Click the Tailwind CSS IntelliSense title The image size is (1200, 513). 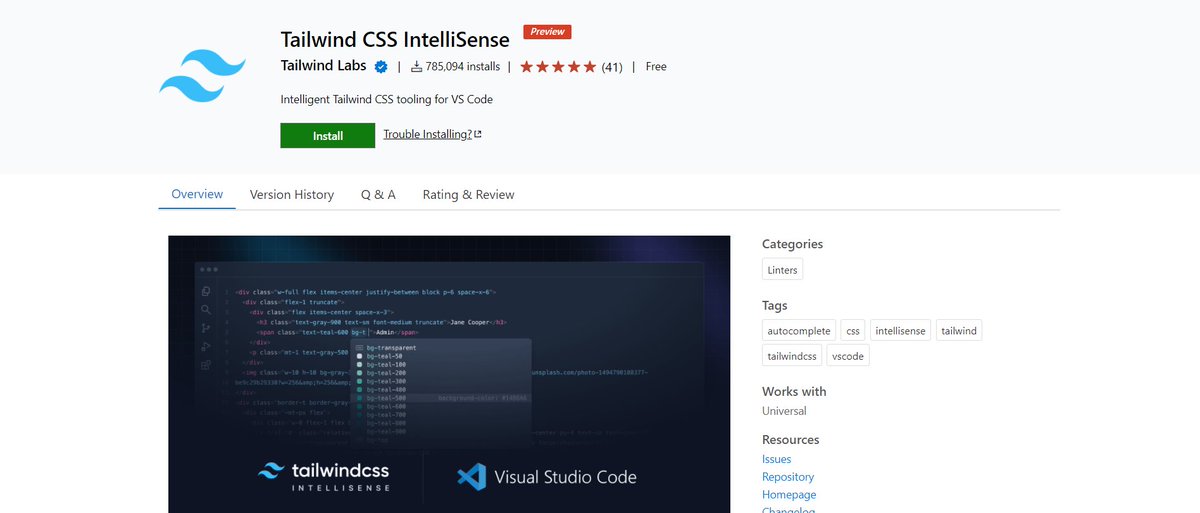point(395,40)
